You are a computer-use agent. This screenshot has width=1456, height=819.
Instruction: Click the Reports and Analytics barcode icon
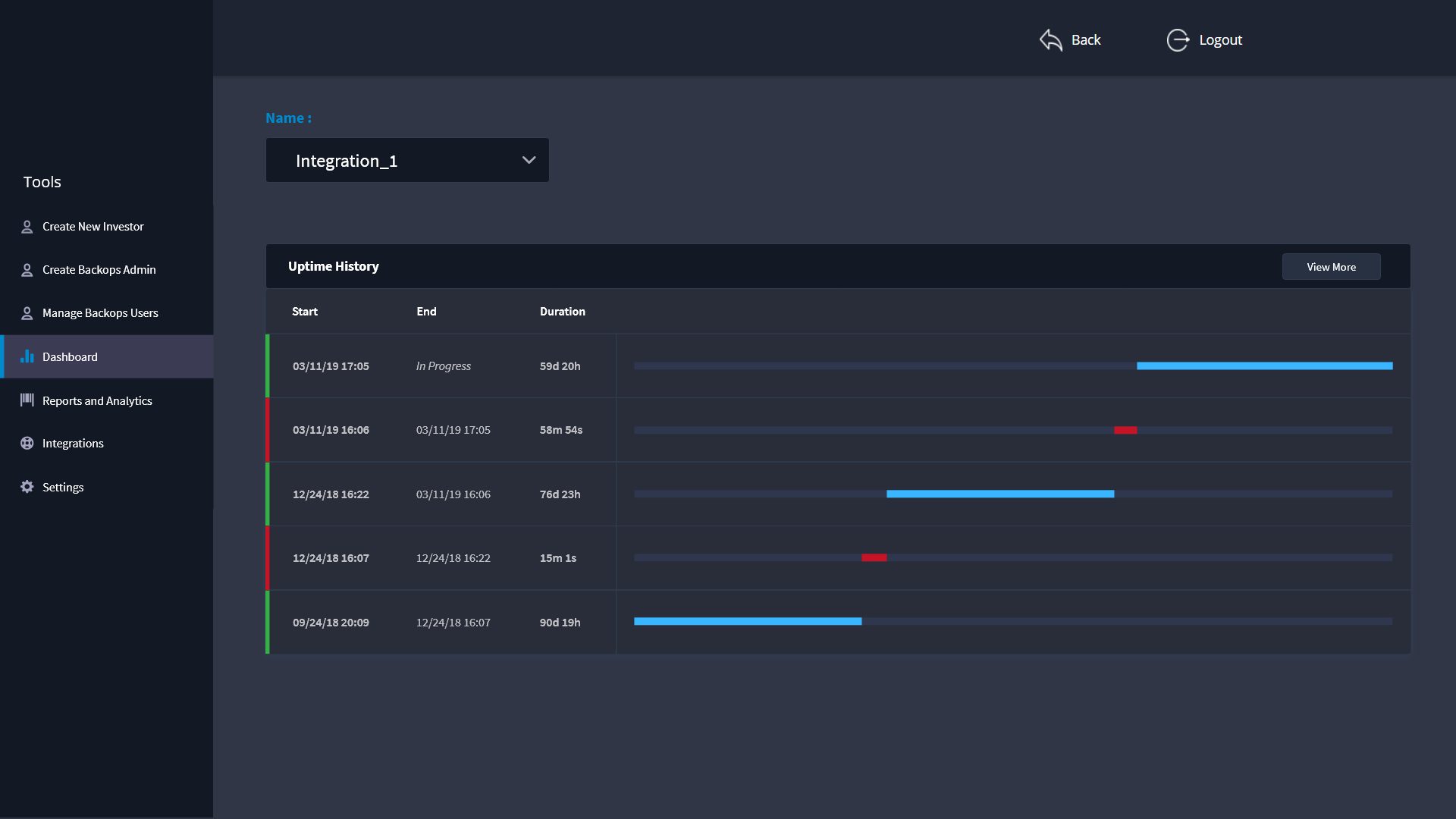point(27,400)
